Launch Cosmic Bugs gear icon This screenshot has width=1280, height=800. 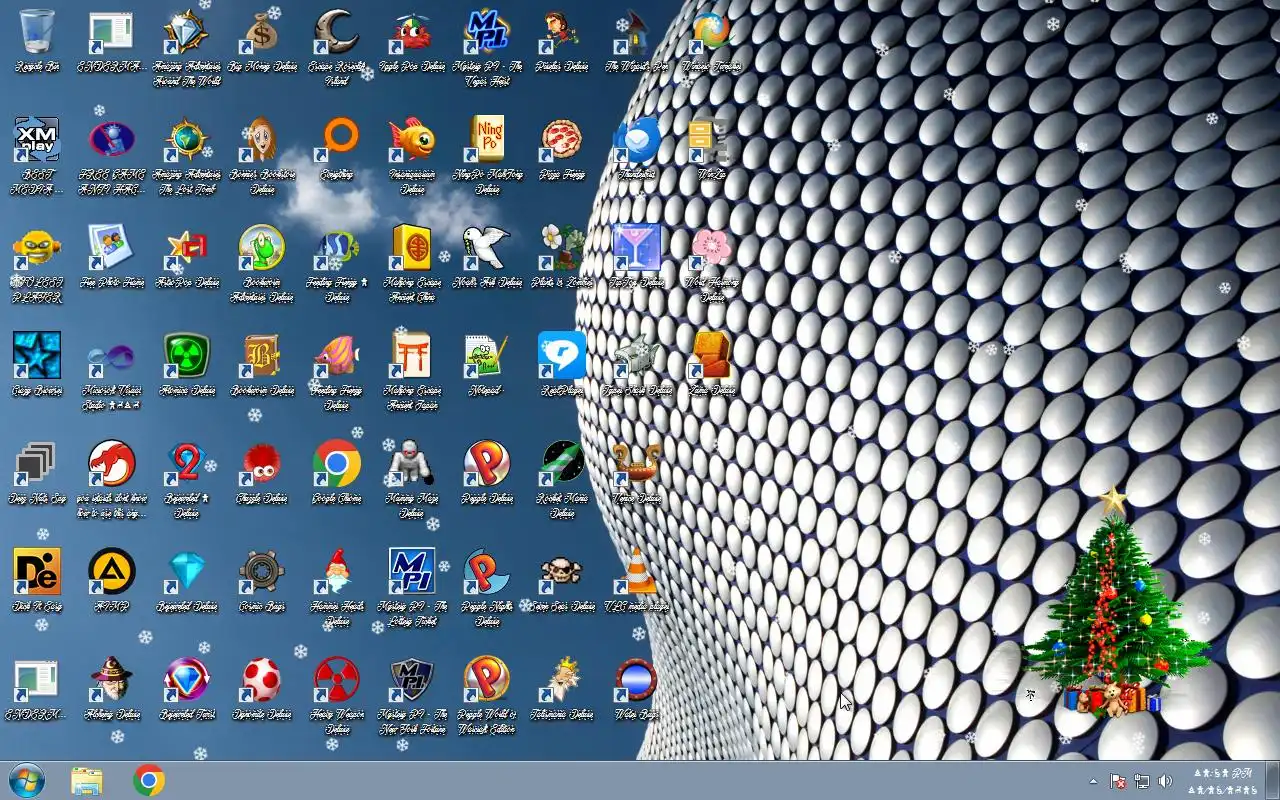(x=262, y=572)
